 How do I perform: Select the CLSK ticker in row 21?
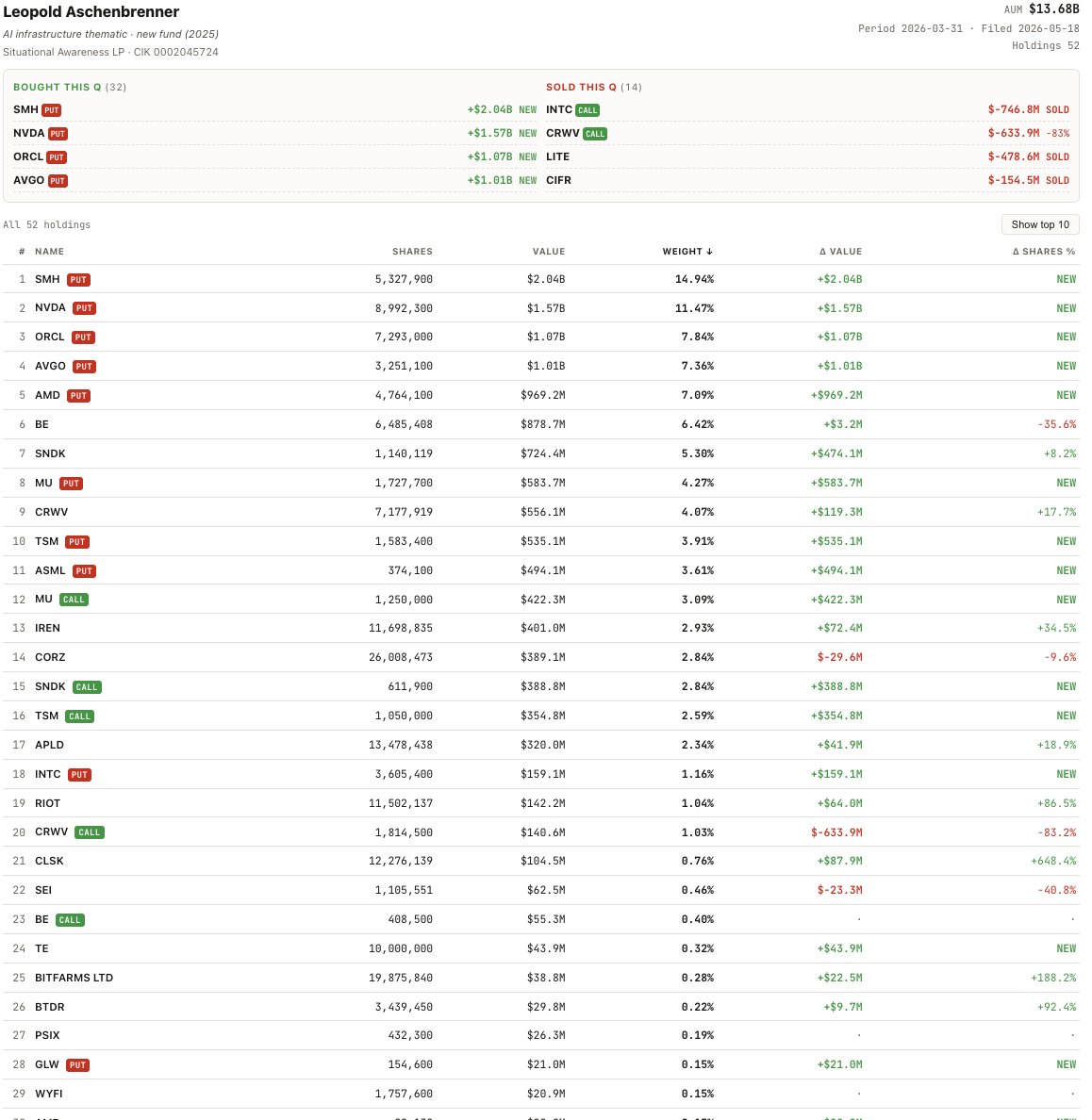coord(49,862)
